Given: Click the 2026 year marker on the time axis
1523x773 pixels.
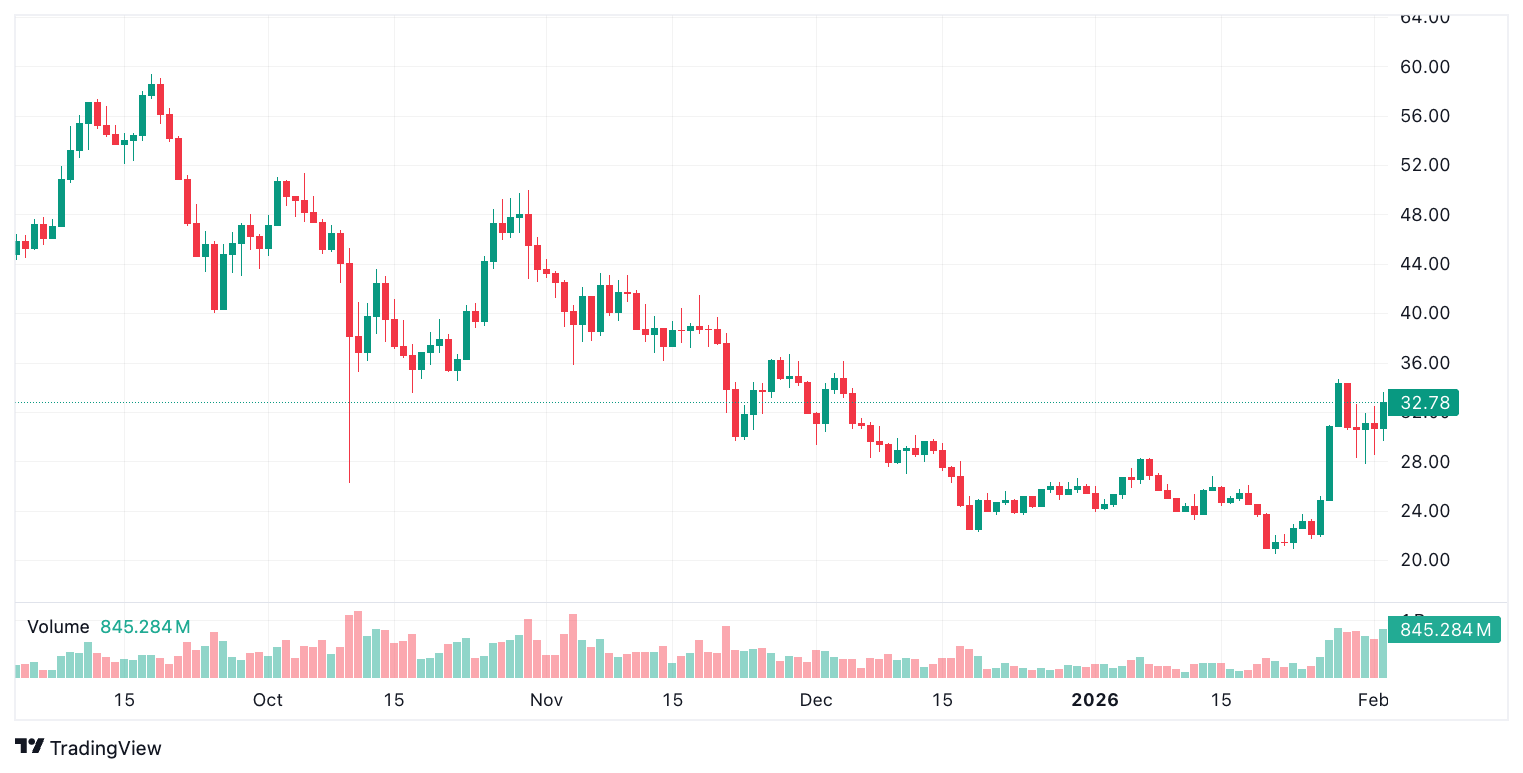Looking at the screenshot, I should pos(1095,700).
